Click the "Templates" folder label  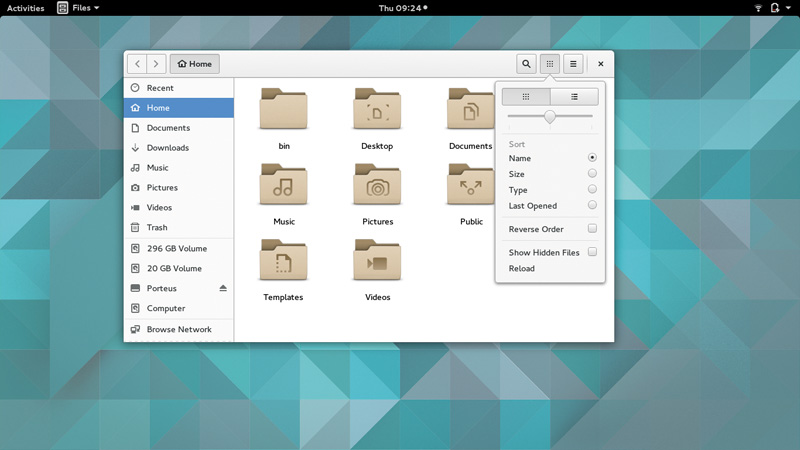(283, 297)
